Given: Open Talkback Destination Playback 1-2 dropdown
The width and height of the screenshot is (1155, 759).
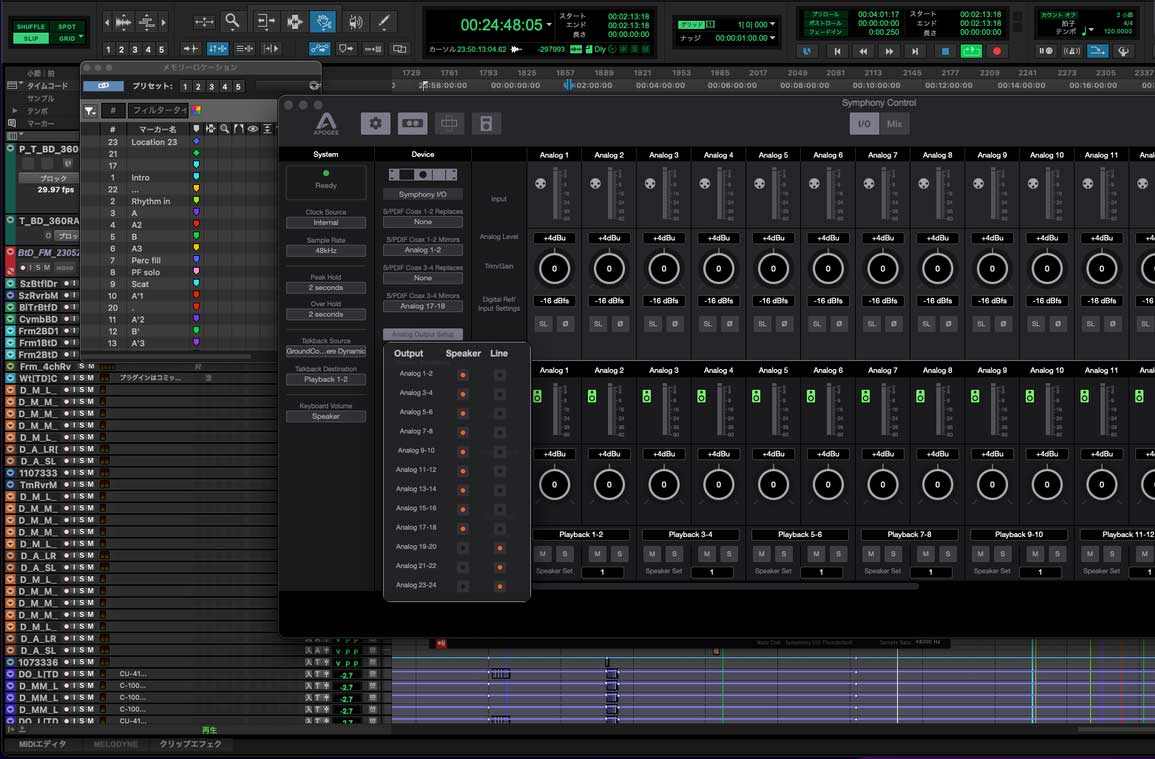Looking at the screenshot, I should click(326, 380).
